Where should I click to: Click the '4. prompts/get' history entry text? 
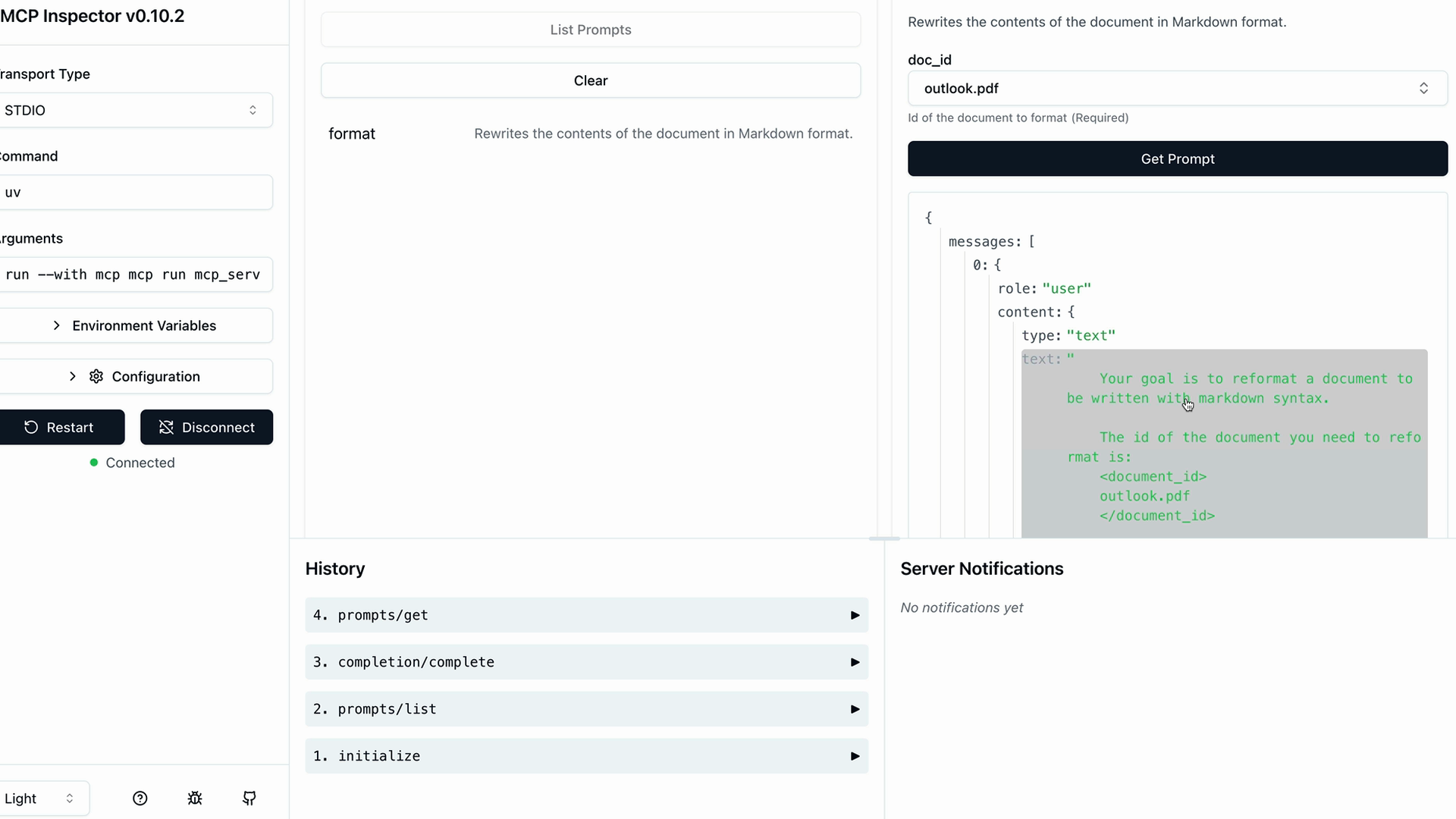371,615
